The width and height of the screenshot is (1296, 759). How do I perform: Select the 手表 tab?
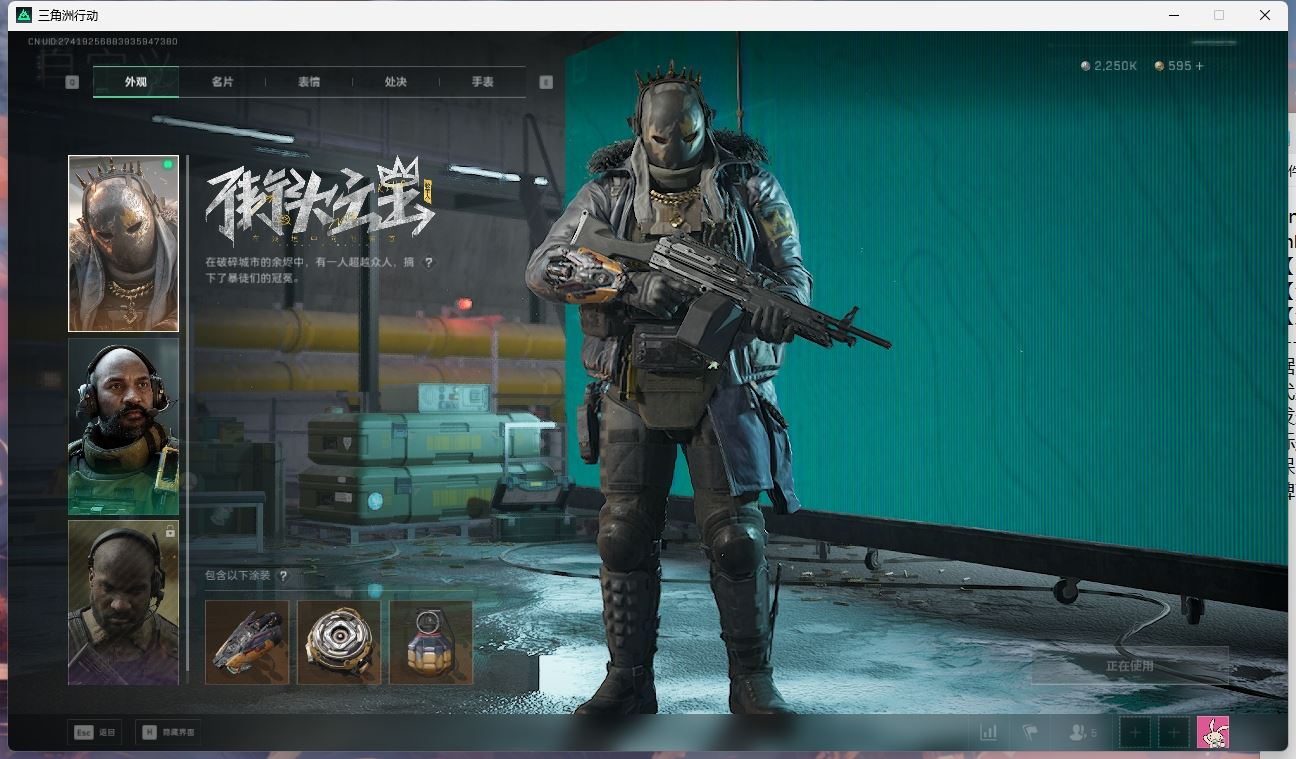483,82
